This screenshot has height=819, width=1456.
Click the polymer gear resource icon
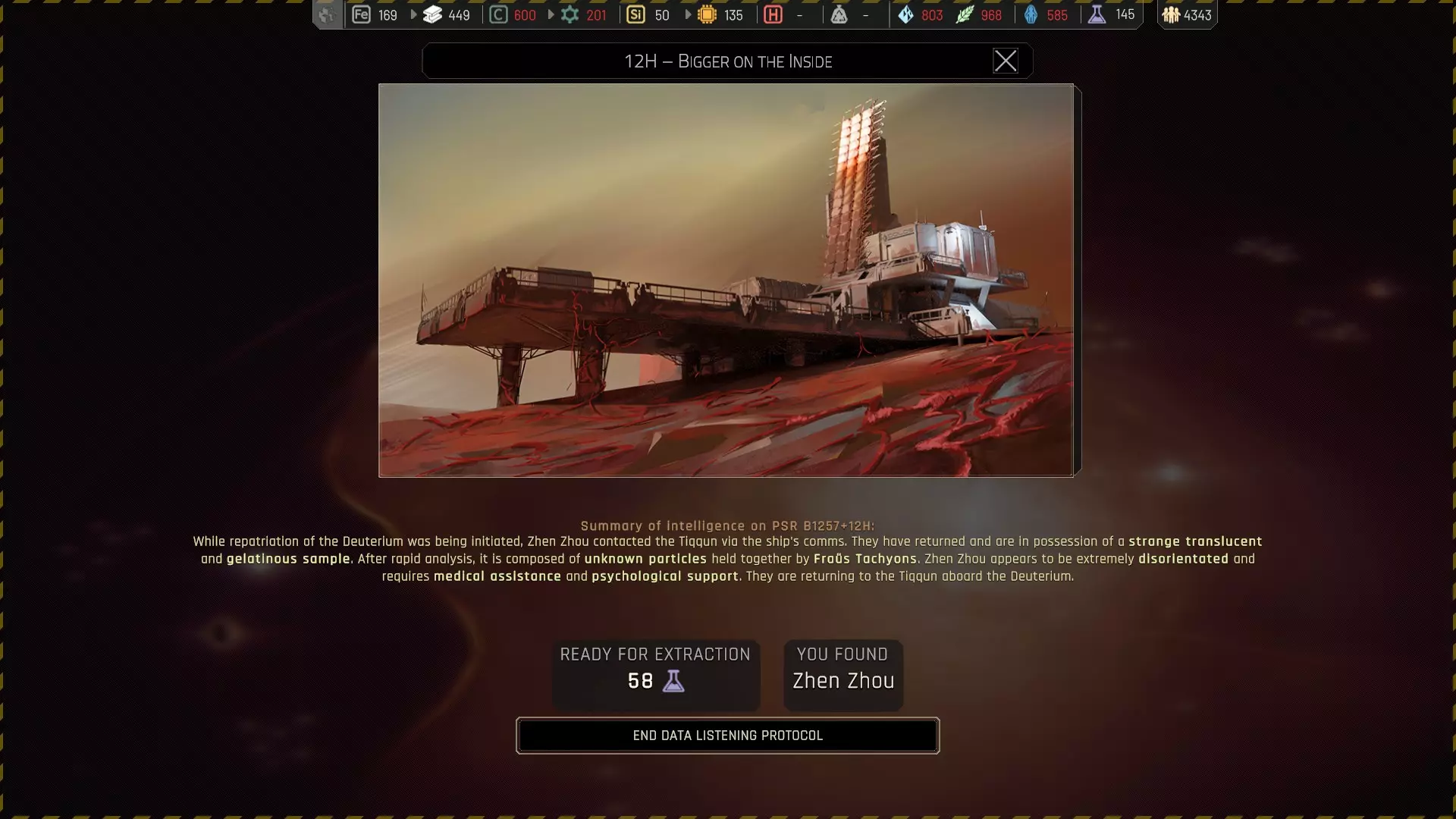(x=570, y=14)
